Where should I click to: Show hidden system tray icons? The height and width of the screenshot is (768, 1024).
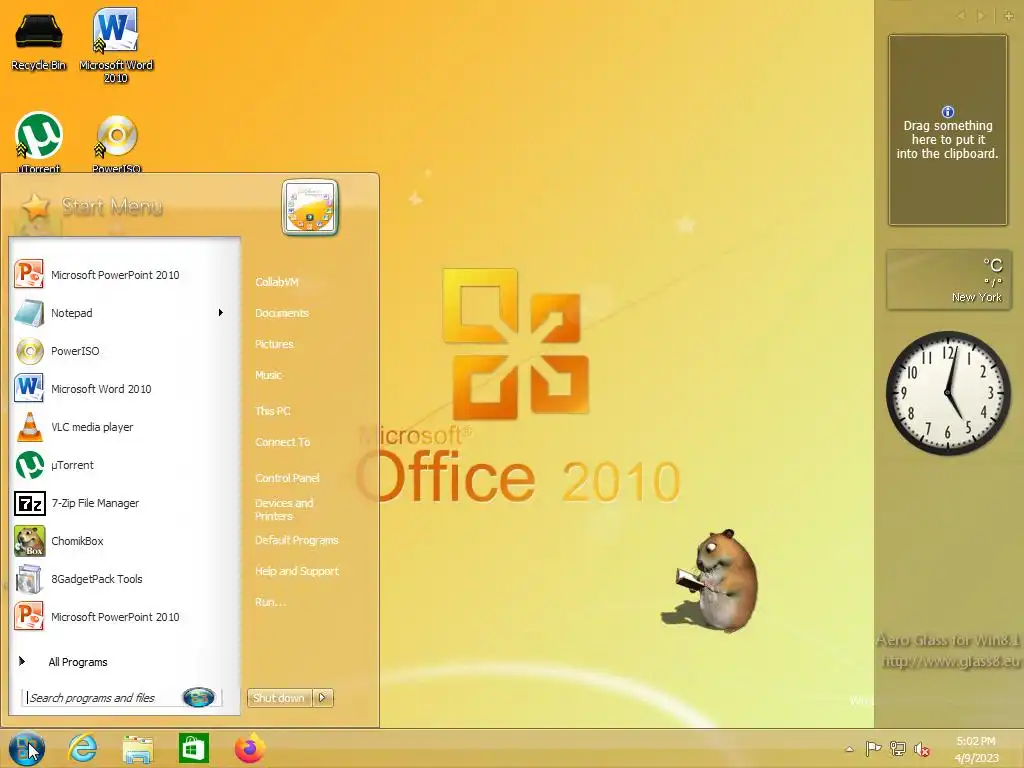(x=849, y=749)
